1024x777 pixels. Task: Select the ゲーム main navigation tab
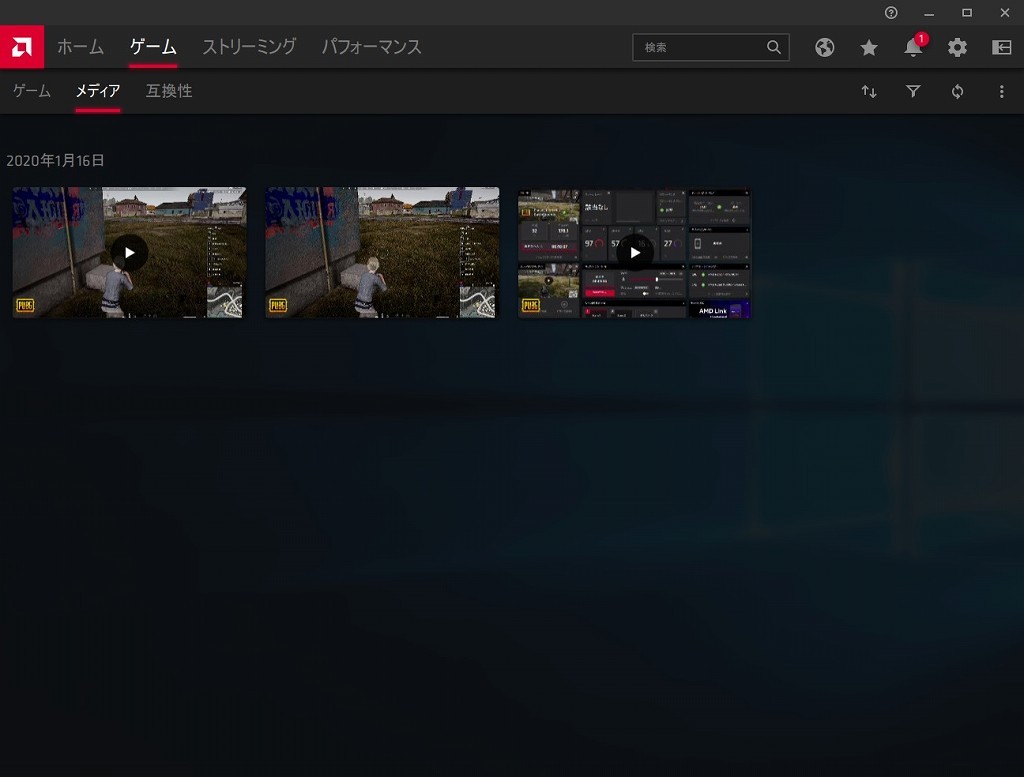pos(153,47)
